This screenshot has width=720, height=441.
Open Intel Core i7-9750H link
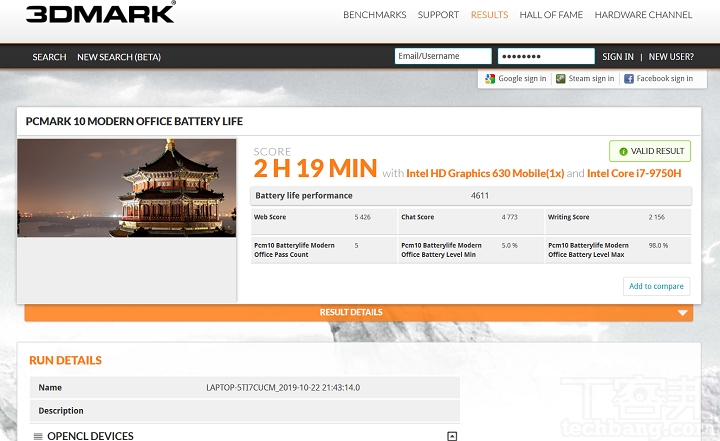click(x=634, y=173)
